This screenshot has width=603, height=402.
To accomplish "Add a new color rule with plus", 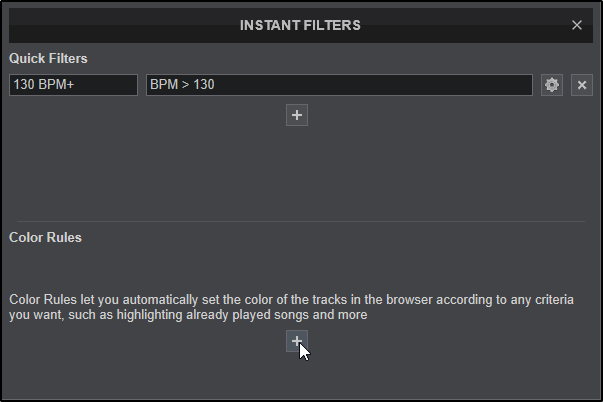I will click(297, 342).
